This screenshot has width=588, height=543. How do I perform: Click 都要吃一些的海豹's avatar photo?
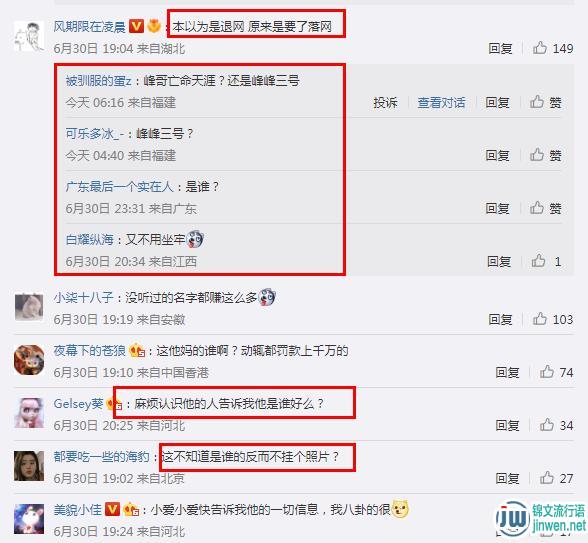click(x=29, y=466)
